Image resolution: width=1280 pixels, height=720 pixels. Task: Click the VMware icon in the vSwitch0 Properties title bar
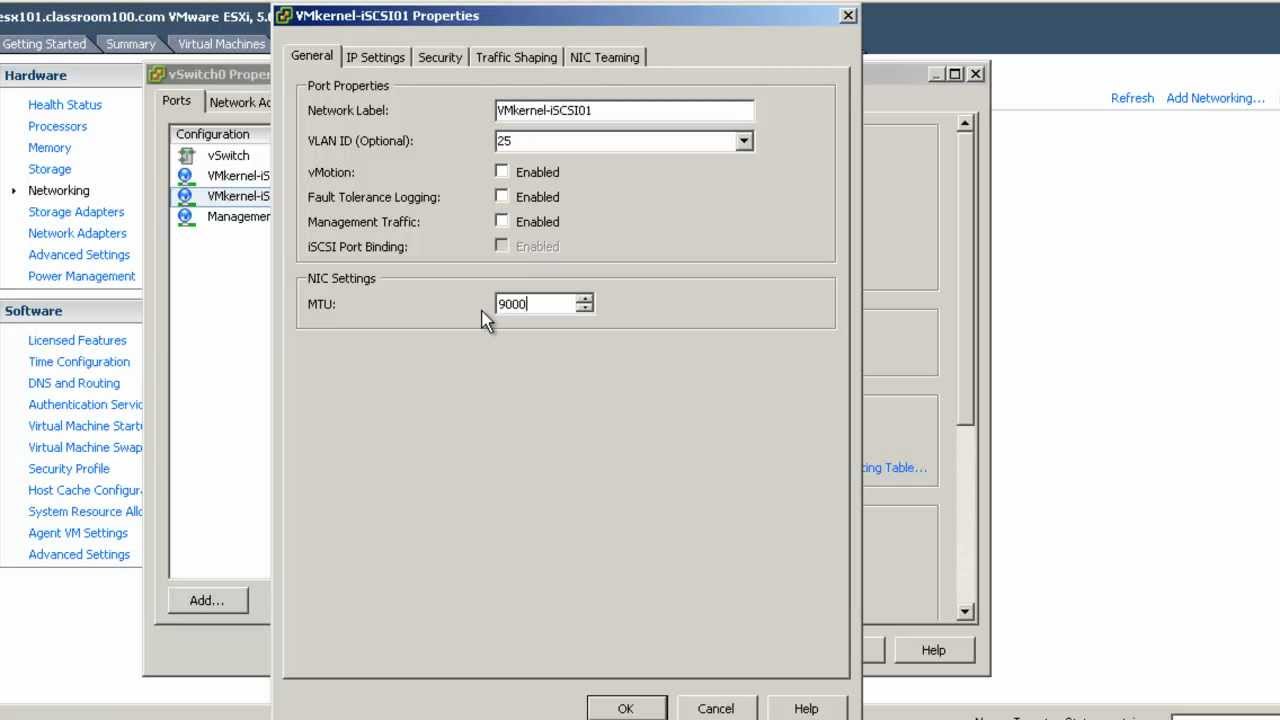157,74
